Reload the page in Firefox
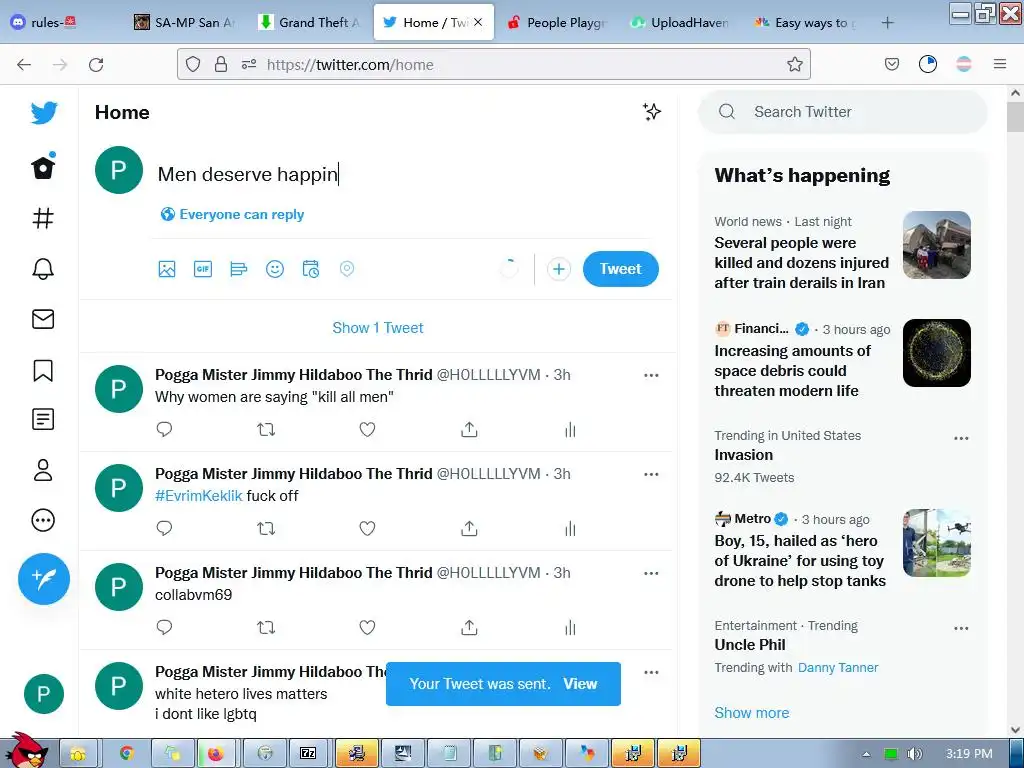Viewport: 1024px width, 768px height. [x=96, y=64]
